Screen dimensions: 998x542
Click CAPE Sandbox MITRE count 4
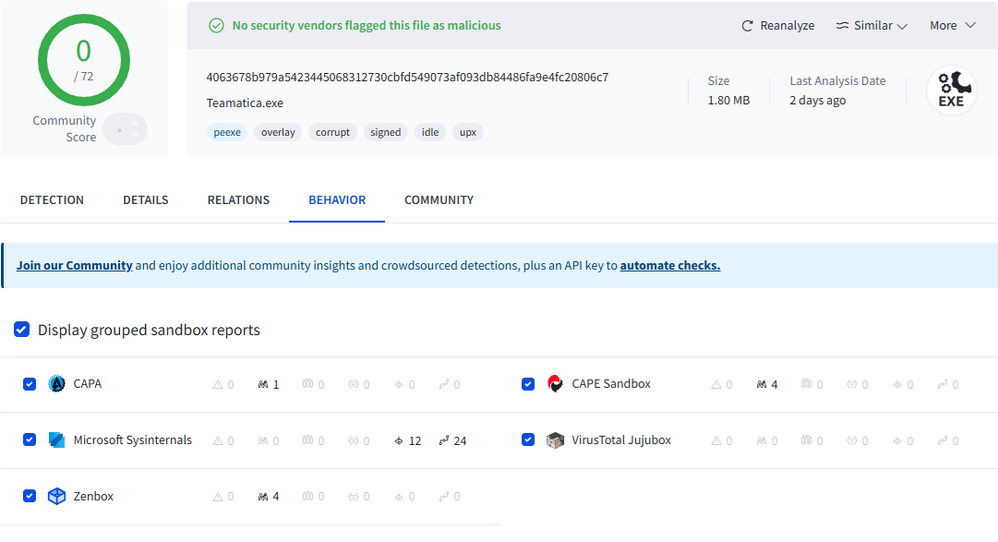coord(767,384)
